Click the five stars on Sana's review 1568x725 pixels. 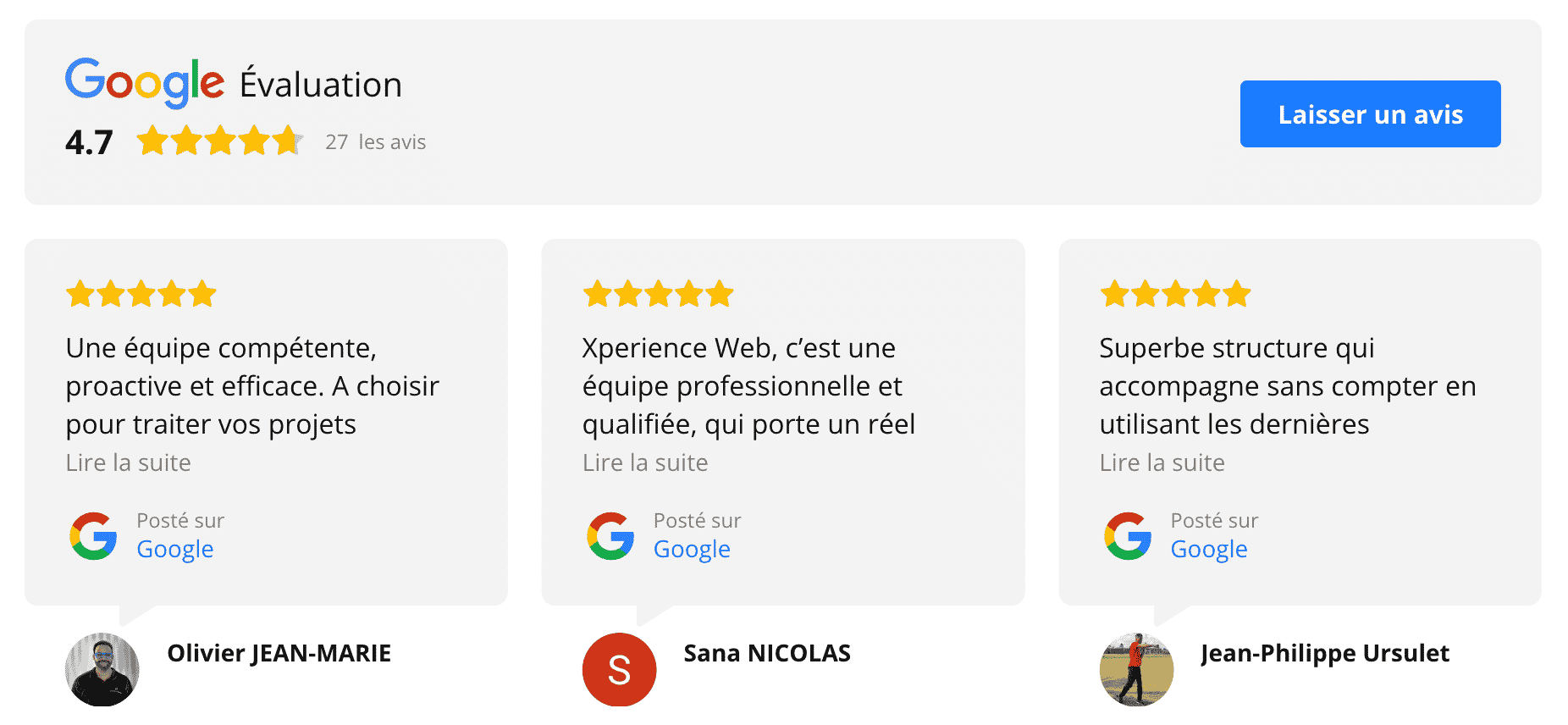point(658,294)
